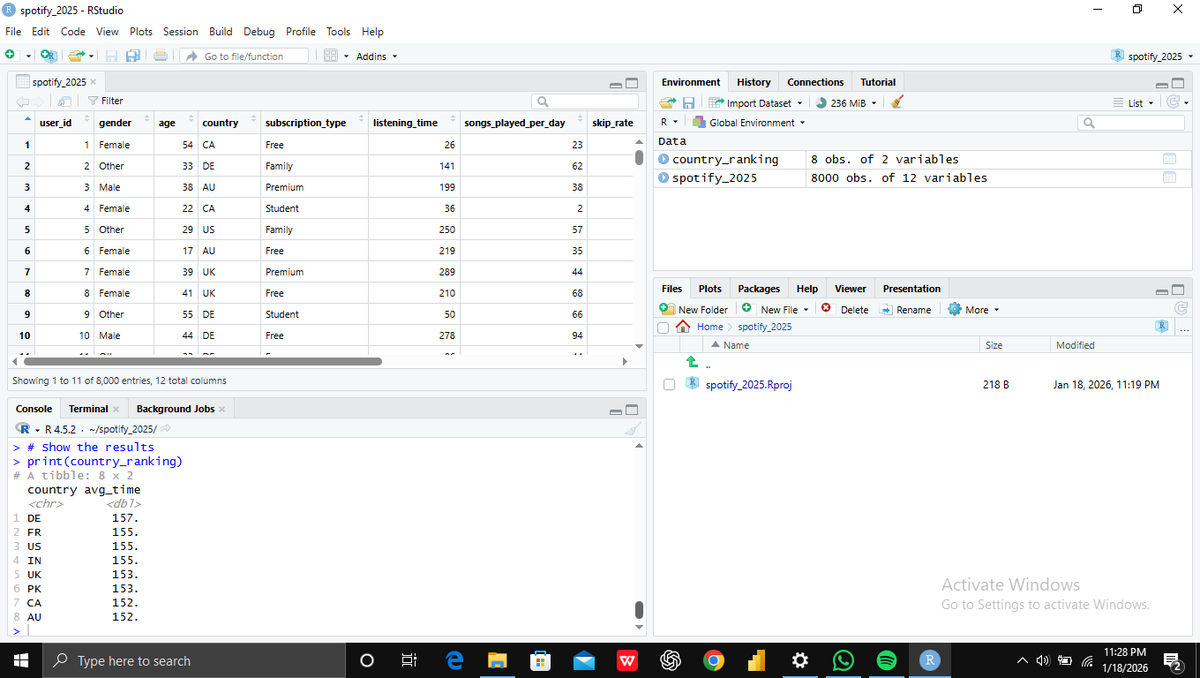Click Save workspace disk icon in Environment pane
Viewport: 1200px width, 678px height.
(x=689, y=103)
